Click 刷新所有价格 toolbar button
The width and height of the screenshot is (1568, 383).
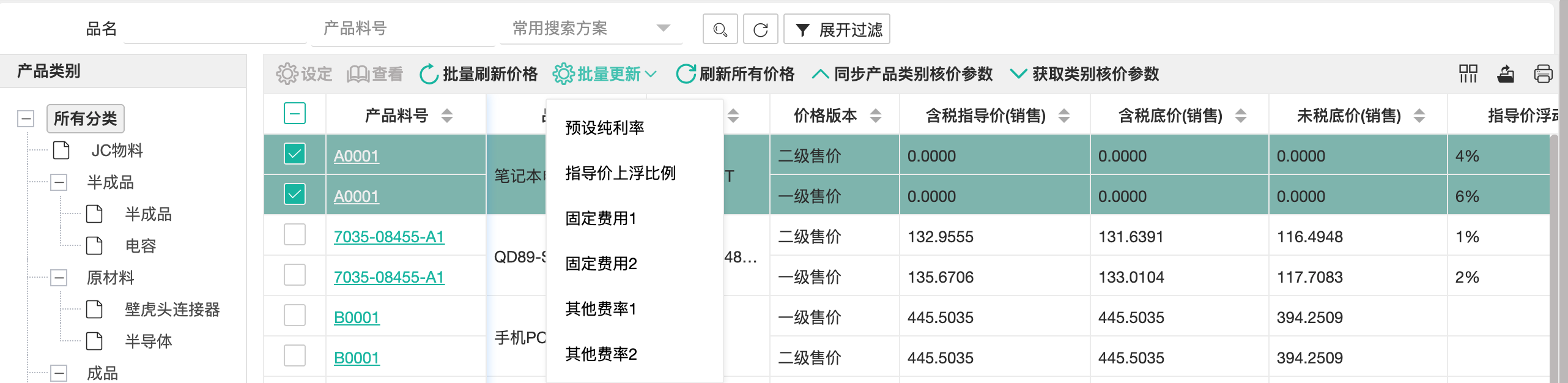click(x=735, y=74)
